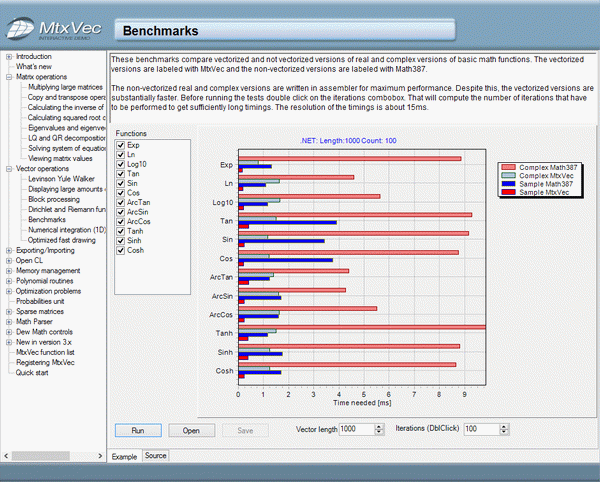
Task: Switch to the Example tab
Action: (124, 456)
